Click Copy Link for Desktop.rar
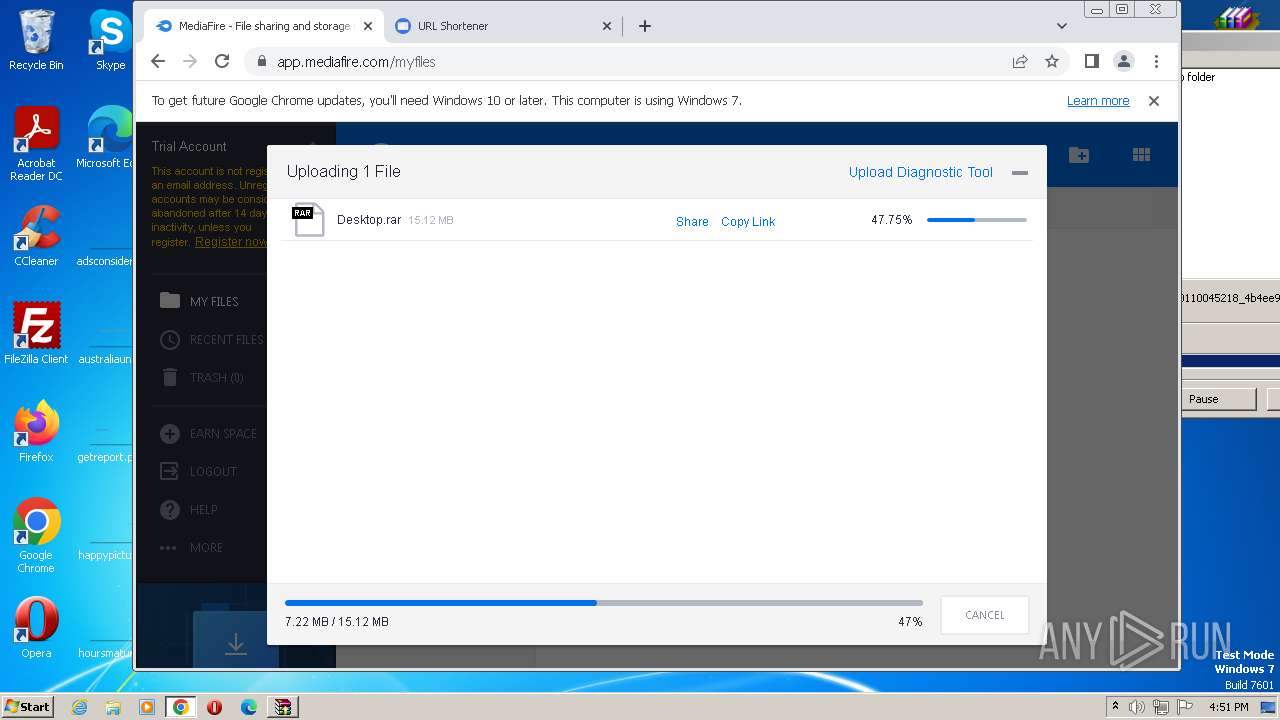This screenshot has height=720, width=1280. pos(748,222)
